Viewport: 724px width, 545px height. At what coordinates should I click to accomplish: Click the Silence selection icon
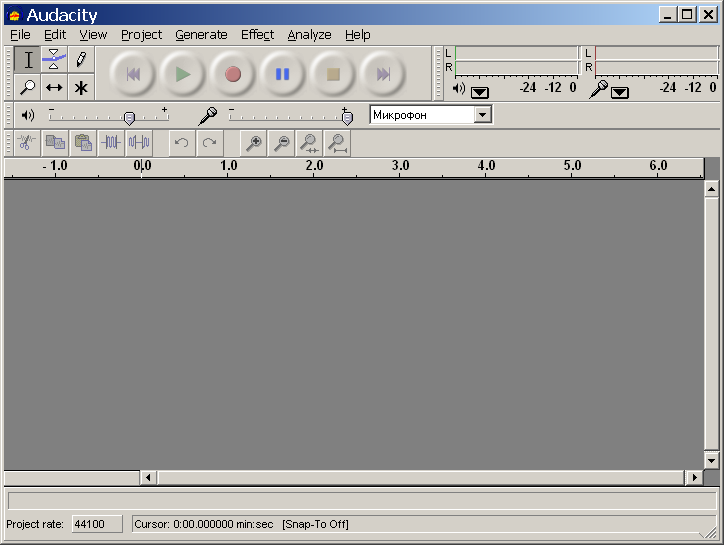[139, 143]
